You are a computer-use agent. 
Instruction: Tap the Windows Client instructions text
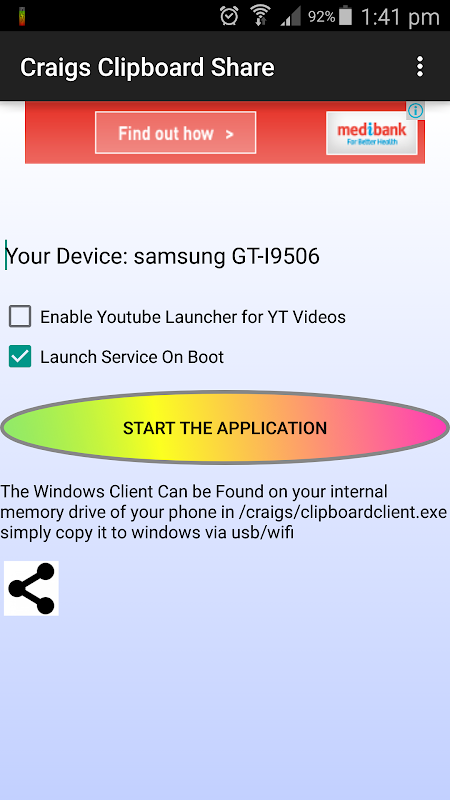(x=224, y=512)
